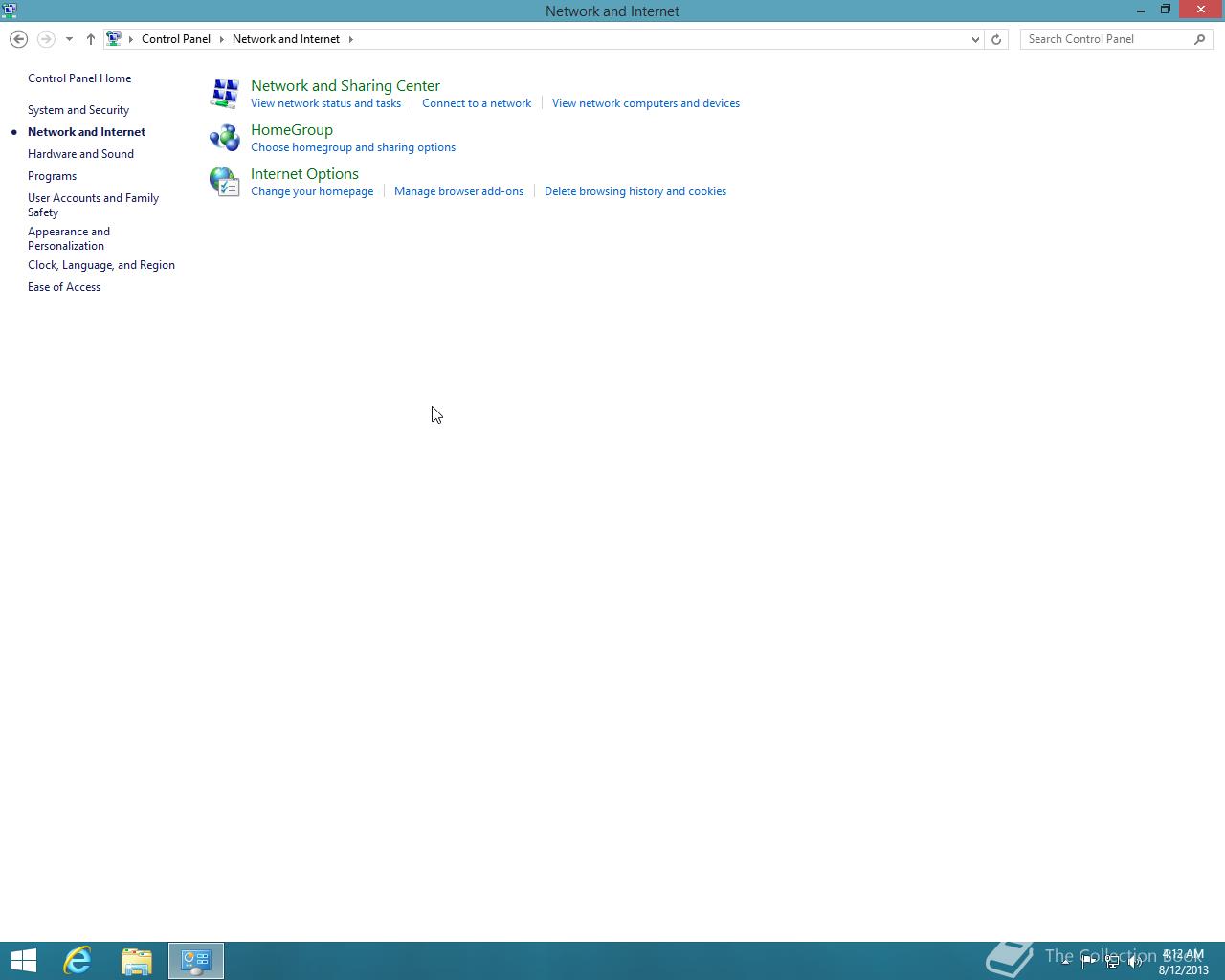Expand address bar history dropdown
Viewport: 1225px width, 980px height.
click(975, 39)
